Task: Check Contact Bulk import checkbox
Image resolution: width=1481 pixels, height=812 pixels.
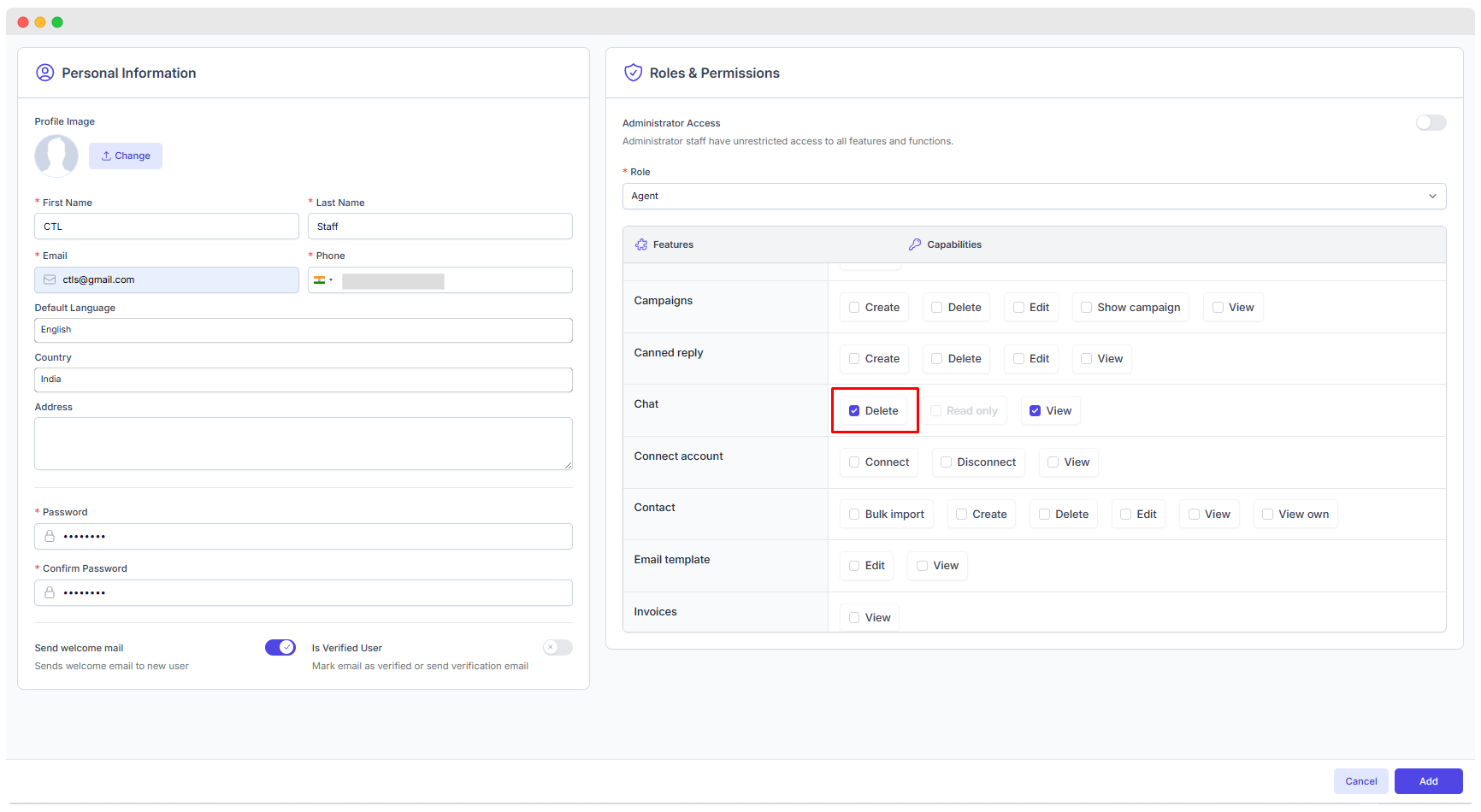Action: (x=854, y=515)
